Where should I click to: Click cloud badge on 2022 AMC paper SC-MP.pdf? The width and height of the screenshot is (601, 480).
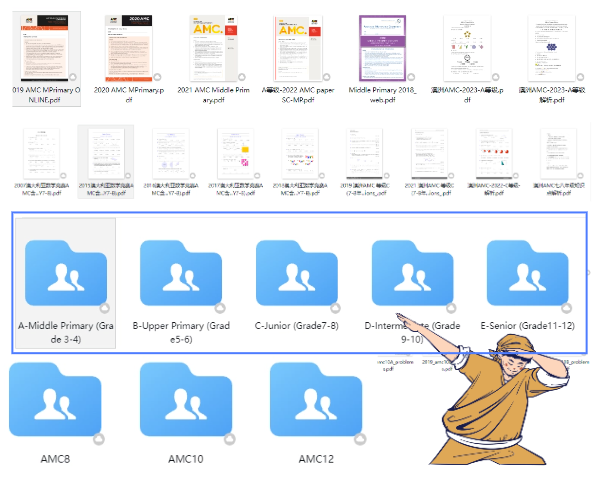tap(327, 77)
